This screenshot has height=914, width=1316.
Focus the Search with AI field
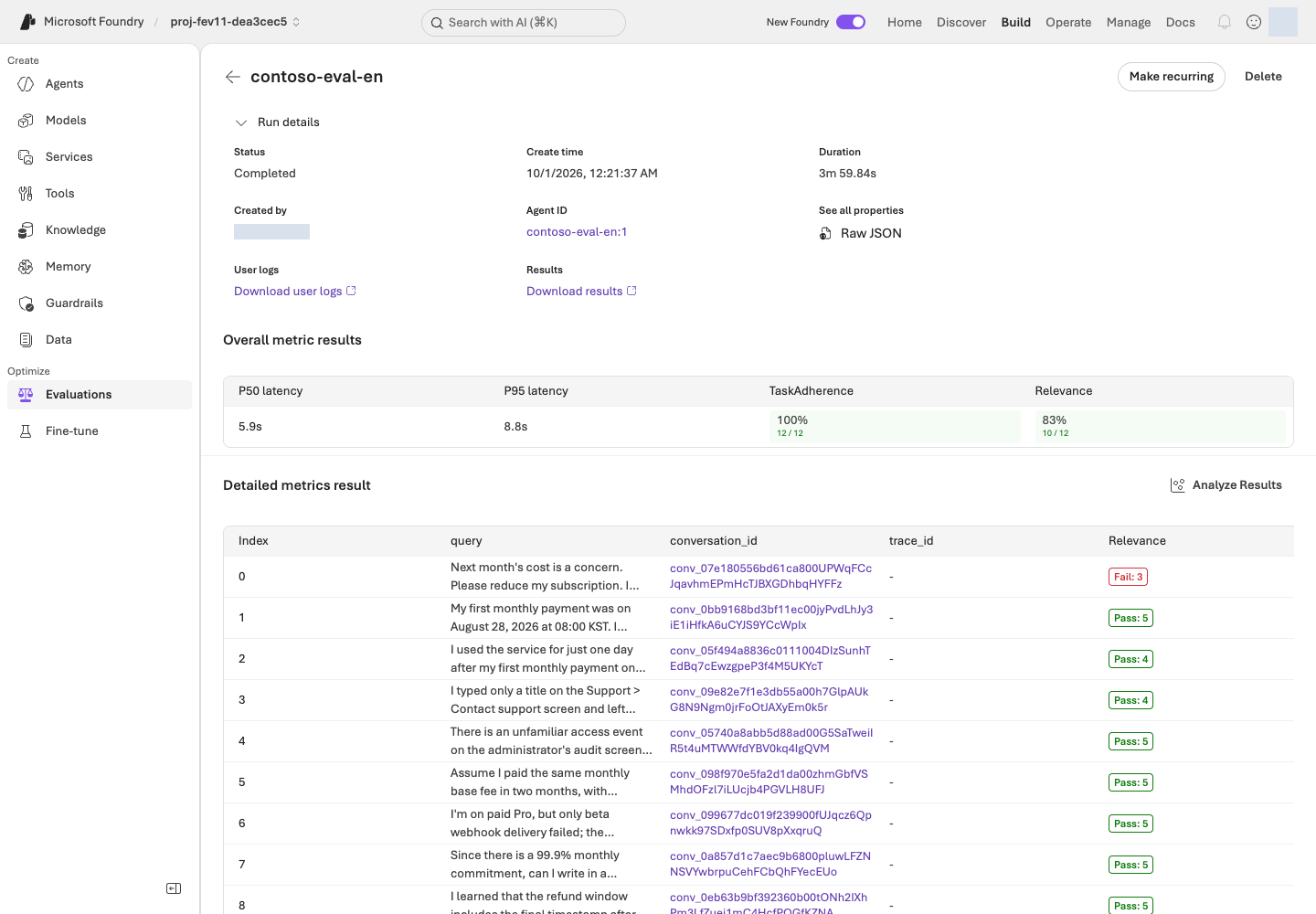click(524, 23)
